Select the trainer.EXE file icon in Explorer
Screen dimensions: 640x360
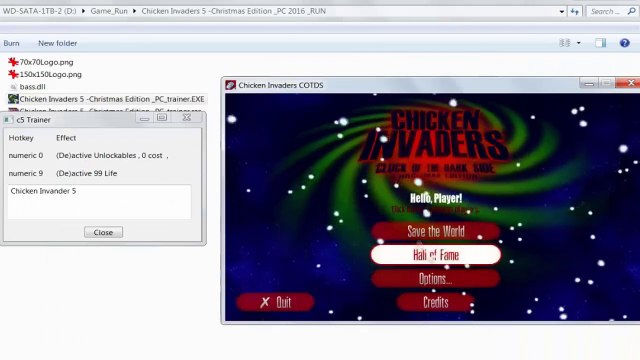pyautogui.click(x=13, y=99)
